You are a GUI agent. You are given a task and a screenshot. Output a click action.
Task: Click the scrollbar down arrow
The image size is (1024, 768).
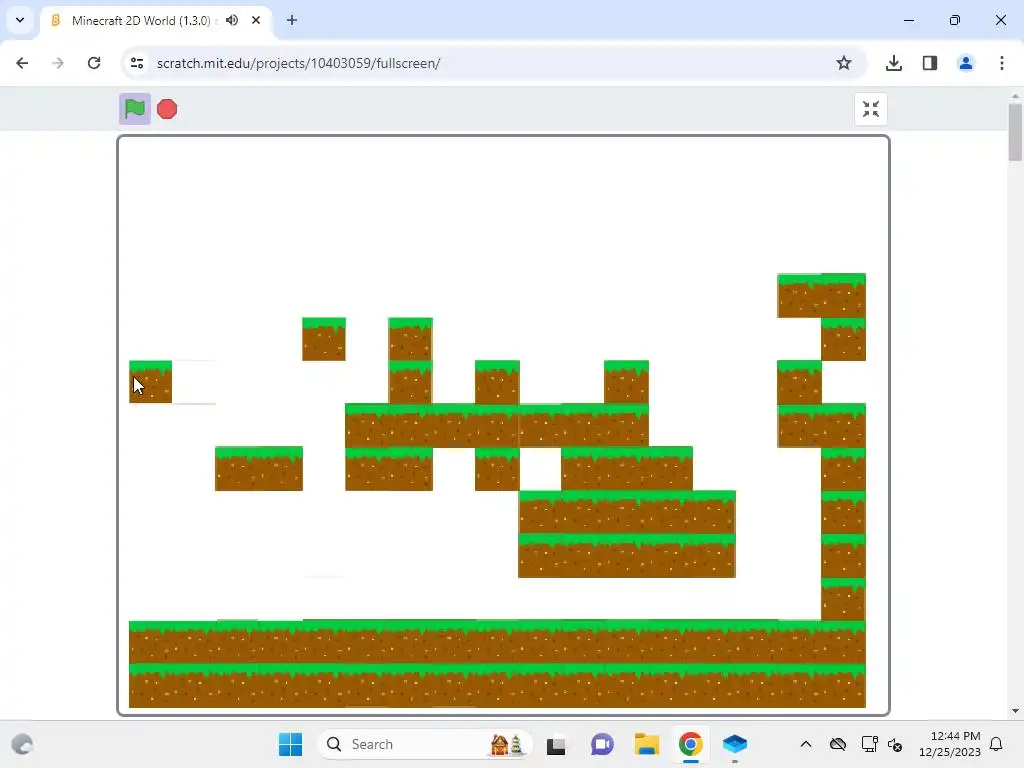(1015, 711)
